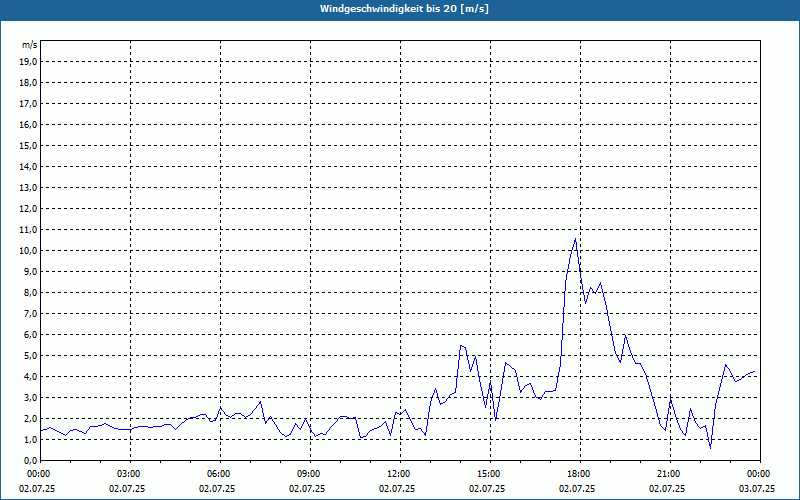The width and height of the screenshot is (800, 500).
Task: Click the 10,0 y-axis label
Action: coord(28,251)
